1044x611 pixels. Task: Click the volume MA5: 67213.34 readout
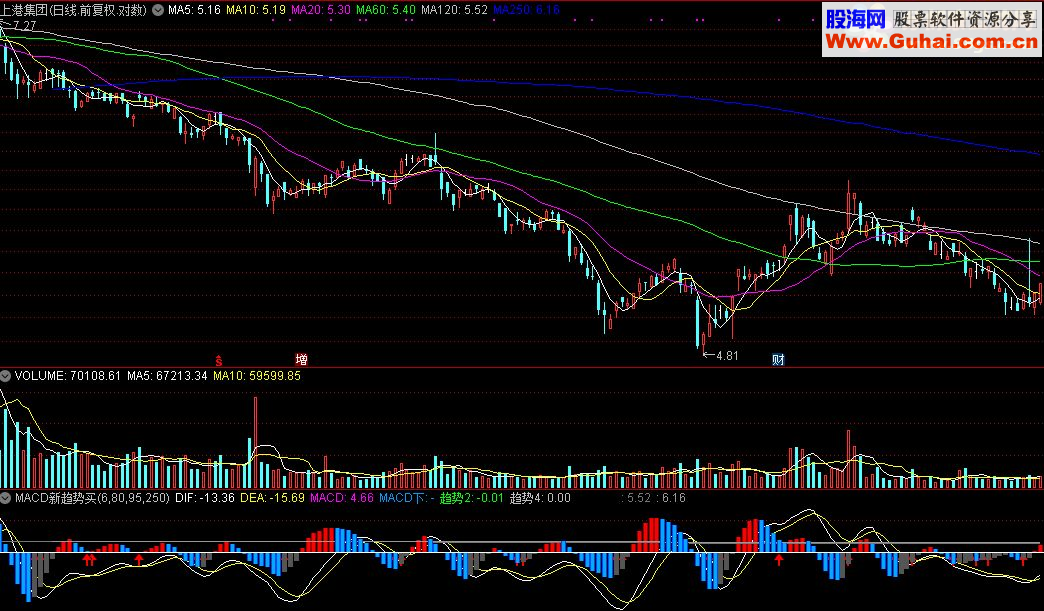pyautogui.click(x=167, y=376)
